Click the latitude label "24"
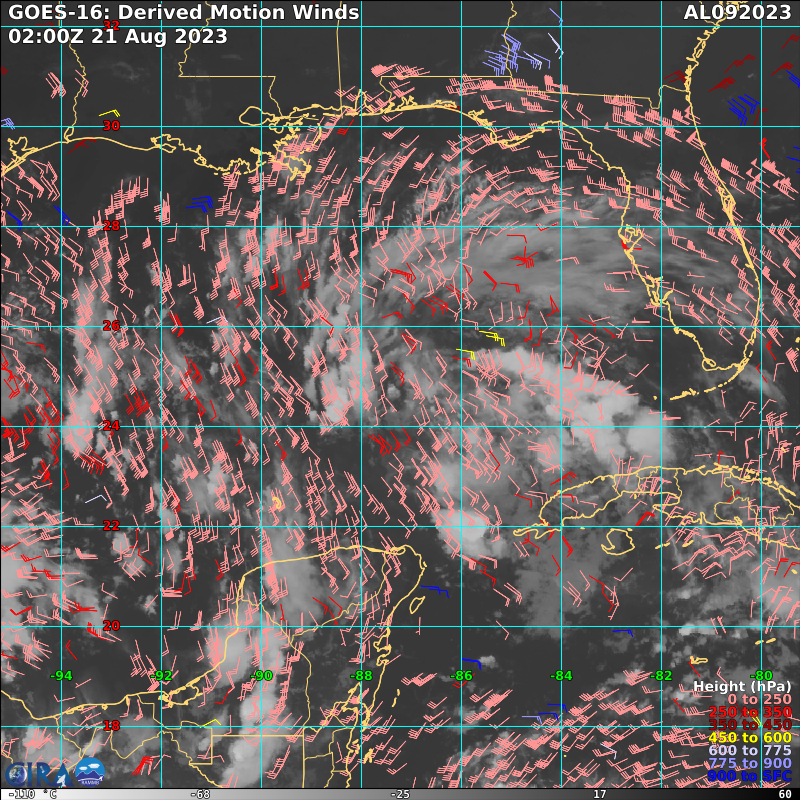Viewport: 800px width, 800px height. [111, 426]
